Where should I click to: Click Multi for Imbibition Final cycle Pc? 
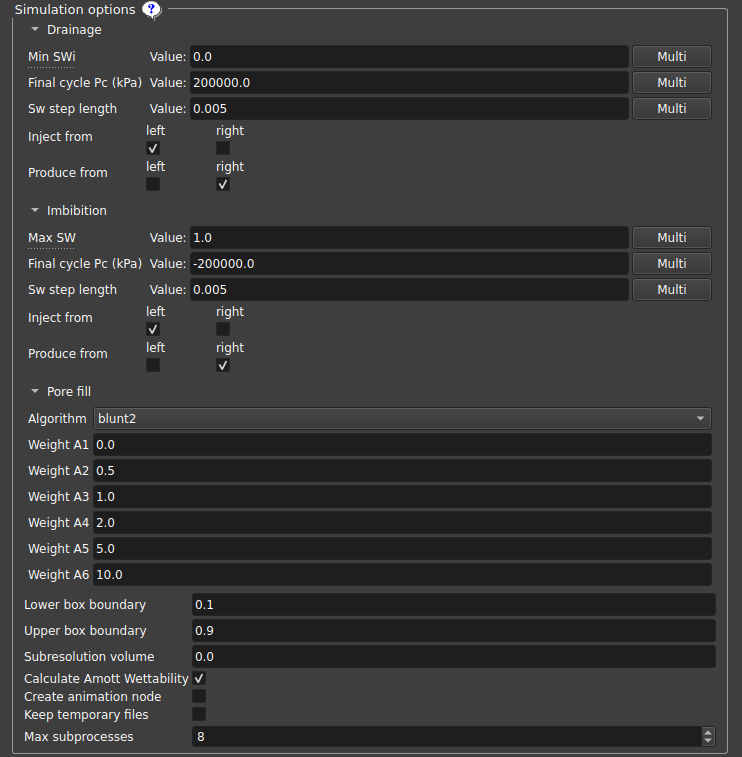(x=671, y=264)
